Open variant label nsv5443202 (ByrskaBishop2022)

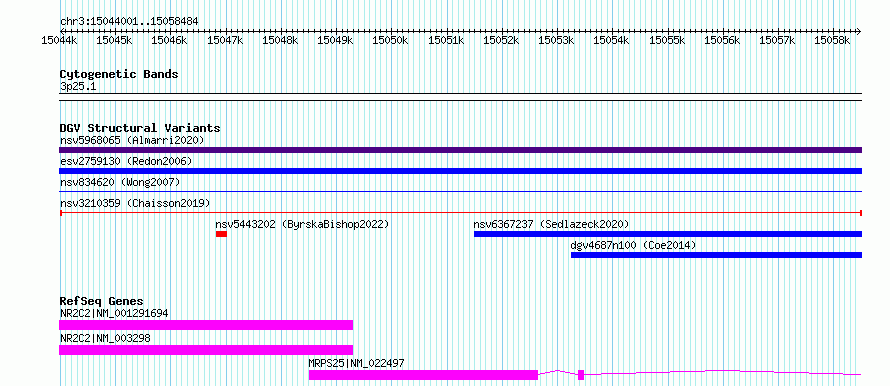pyautogui.click(x=303, y=224)
